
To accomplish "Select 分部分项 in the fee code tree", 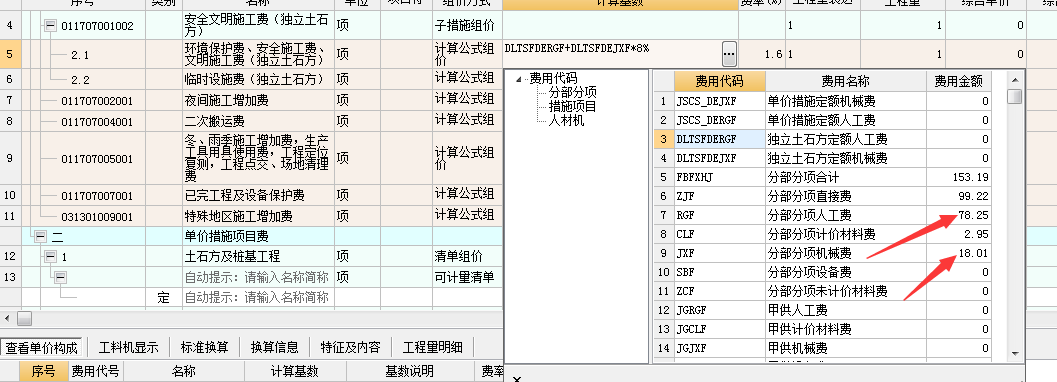I will point(572,92).
